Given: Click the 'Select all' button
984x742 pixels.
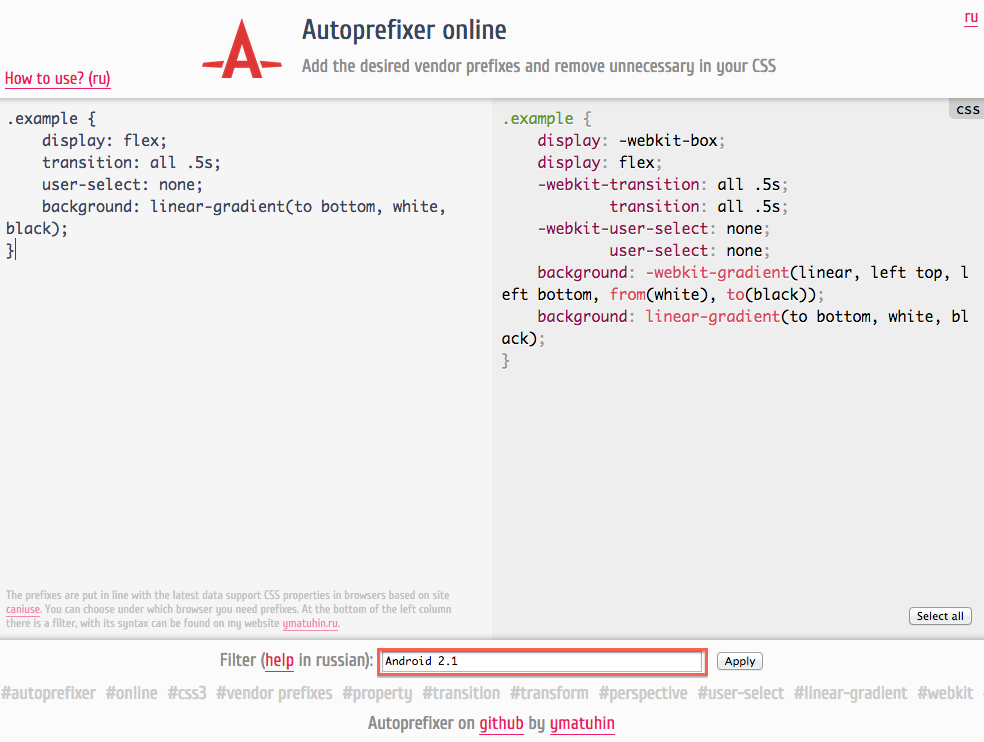Looking at the screenshot, I should point(939,616).
